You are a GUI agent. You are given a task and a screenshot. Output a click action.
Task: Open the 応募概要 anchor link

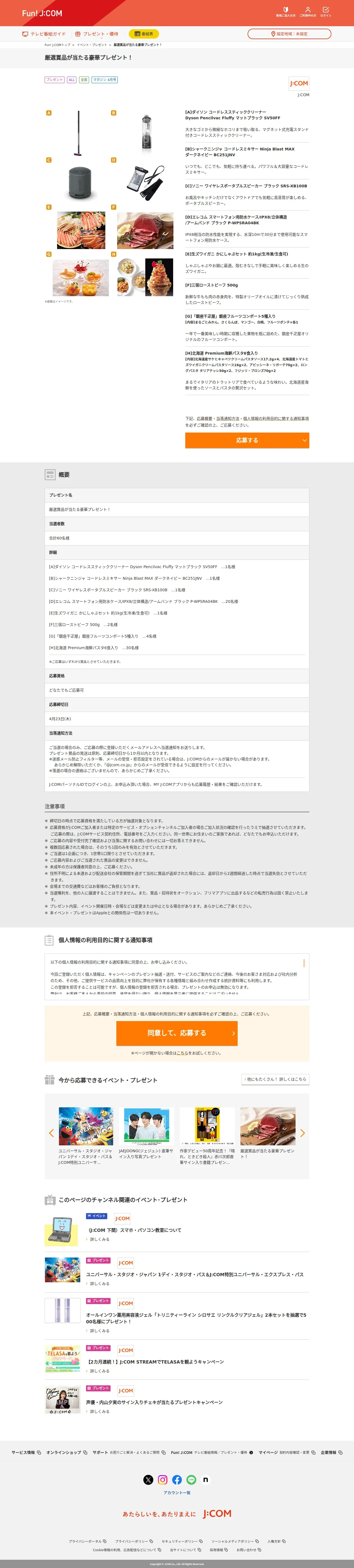[x=205, y=419]
